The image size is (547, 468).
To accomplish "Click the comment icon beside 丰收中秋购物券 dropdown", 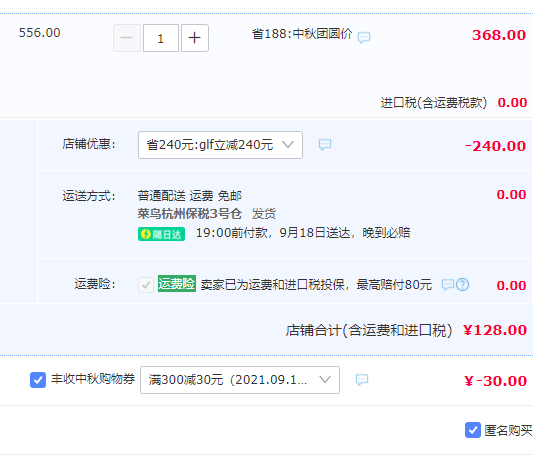I will click(362, 379).
